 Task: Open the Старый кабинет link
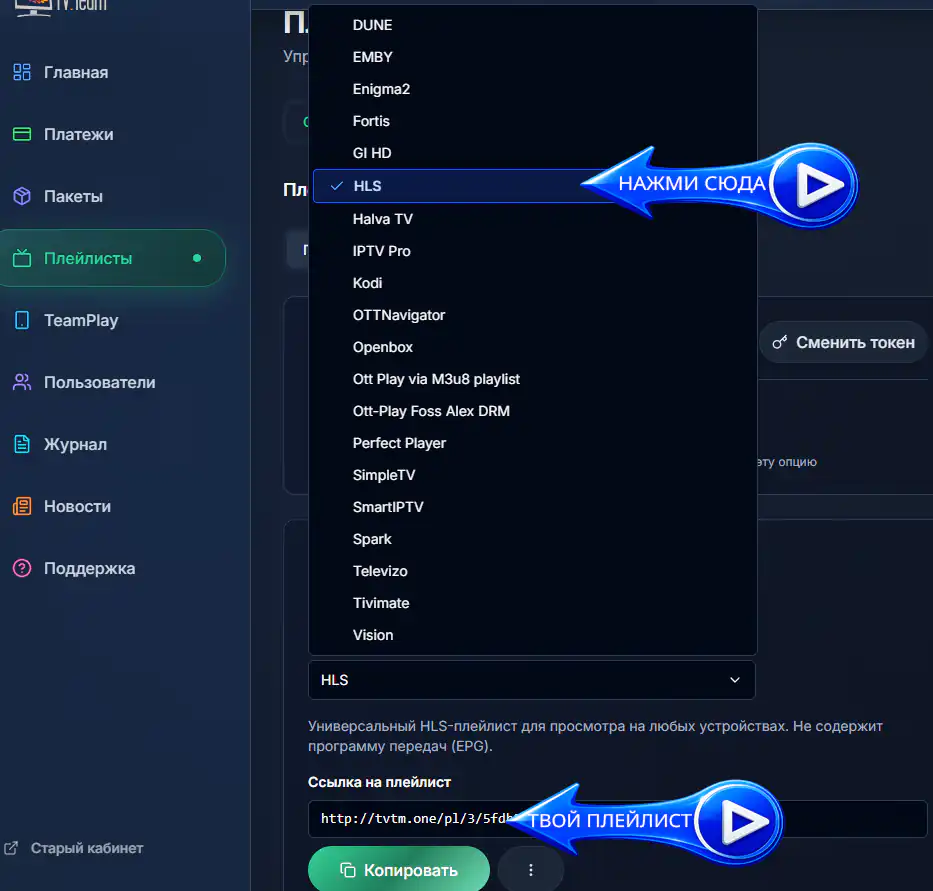(74, 848)
